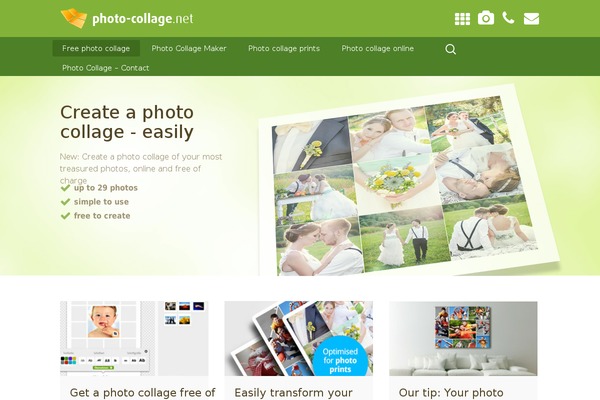The width and height of the screenshot is (600, 400).
Task: Click the checkmark beside up to 29 photos
Action: click(x=65, y=188)
